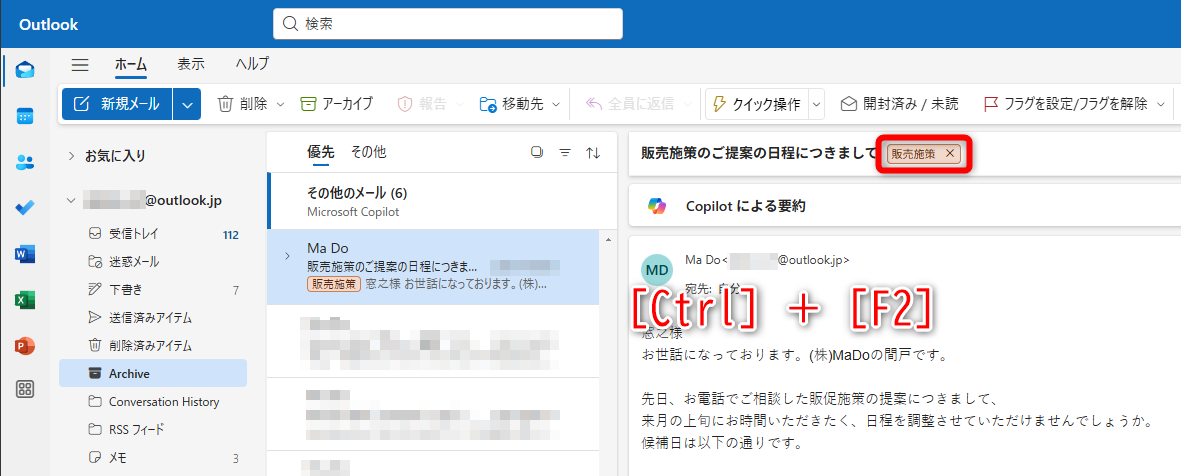Image resolution: width=1181 pixels, height=476 pixels.
Task: Archive the selected message
Action: 336,104
